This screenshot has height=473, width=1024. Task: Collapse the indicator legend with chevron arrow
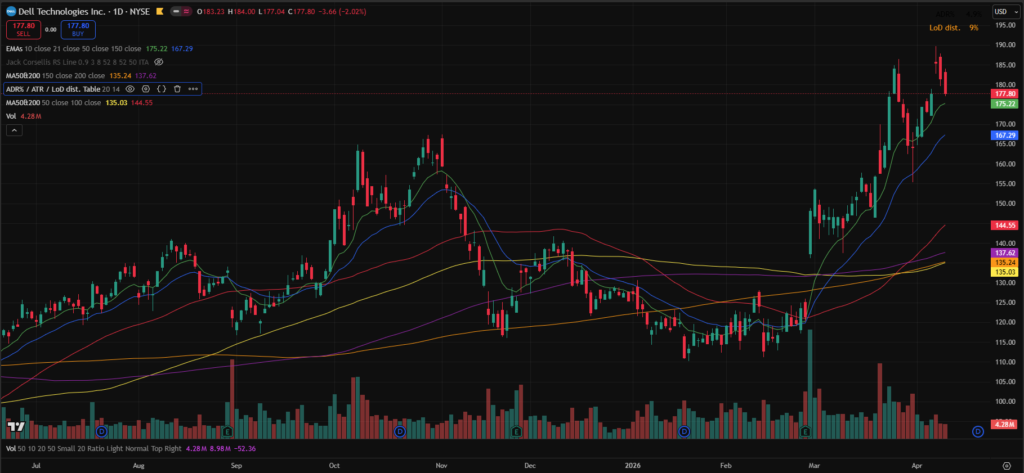coord(15,130)
